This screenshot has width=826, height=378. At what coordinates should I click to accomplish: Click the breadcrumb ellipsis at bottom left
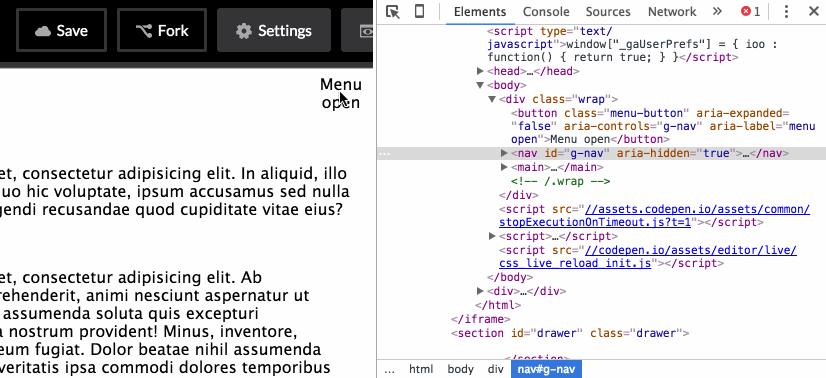point(389,369)
